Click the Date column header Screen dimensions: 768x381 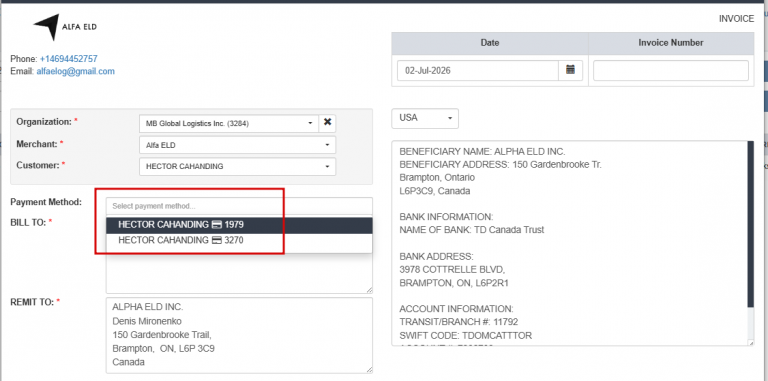(490, 43)
